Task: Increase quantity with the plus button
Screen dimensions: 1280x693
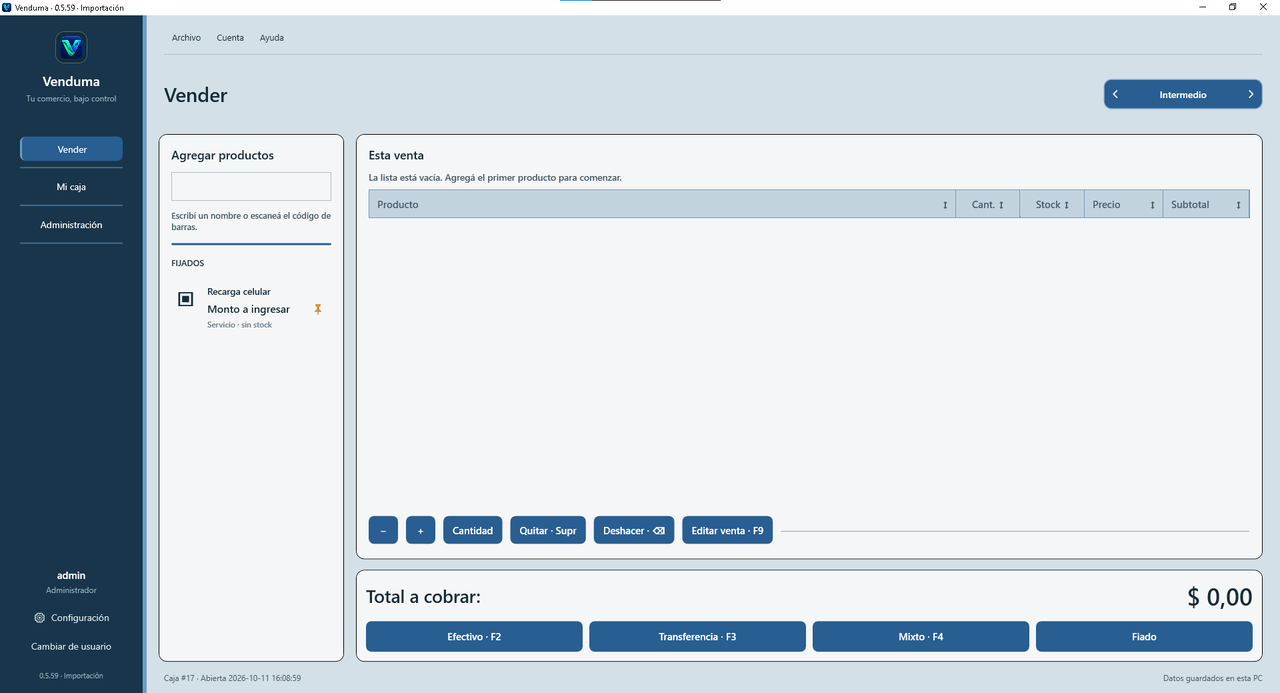Action: coord(420,530)
